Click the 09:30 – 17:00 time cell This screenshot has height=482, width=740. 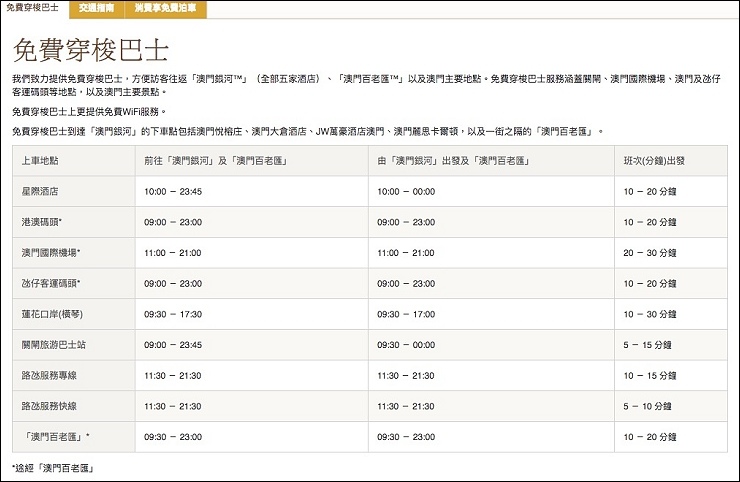point(406,314)
